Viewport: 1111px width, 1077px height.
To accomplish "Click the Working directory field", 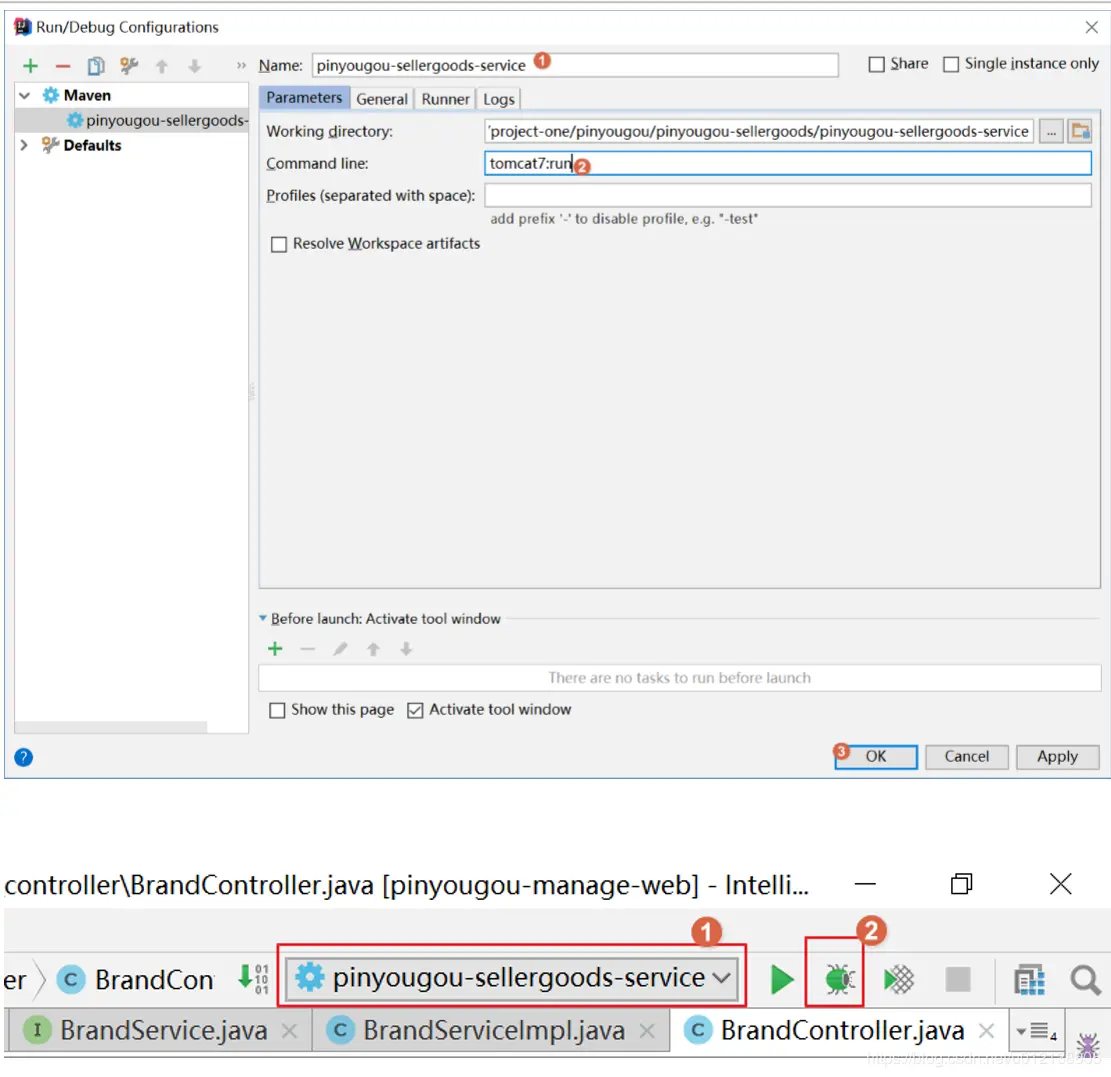I will click(x=759, y=131).
